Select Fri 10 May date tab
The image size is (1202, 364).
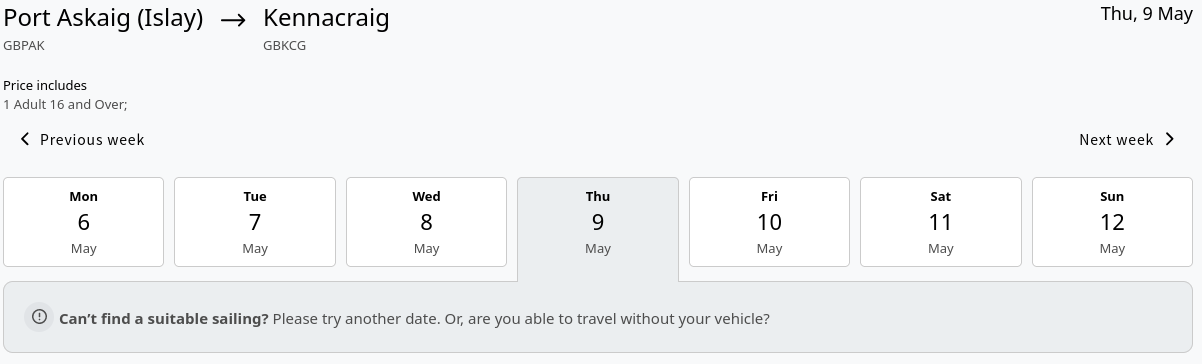769,222
